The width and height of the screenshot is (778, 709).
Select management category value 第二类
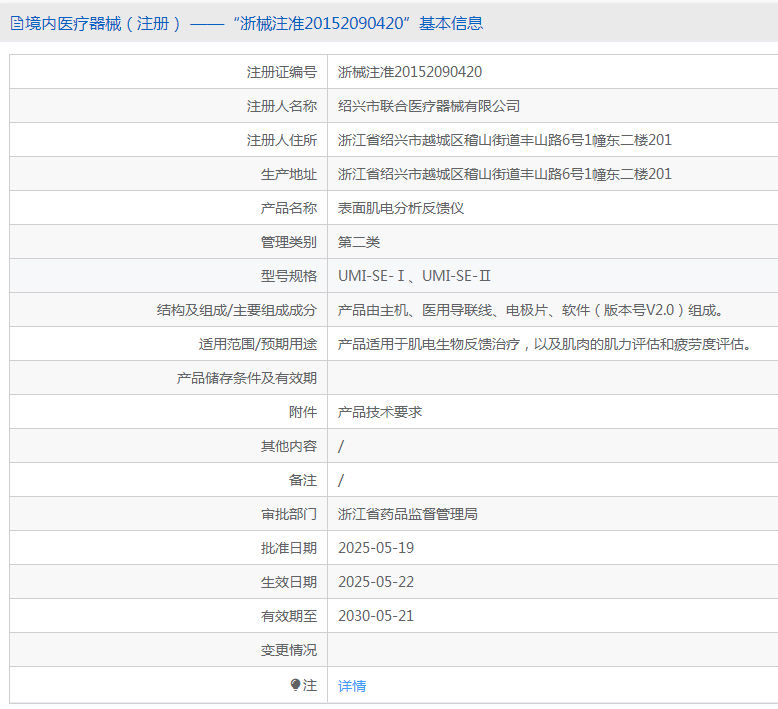(359, 242)
